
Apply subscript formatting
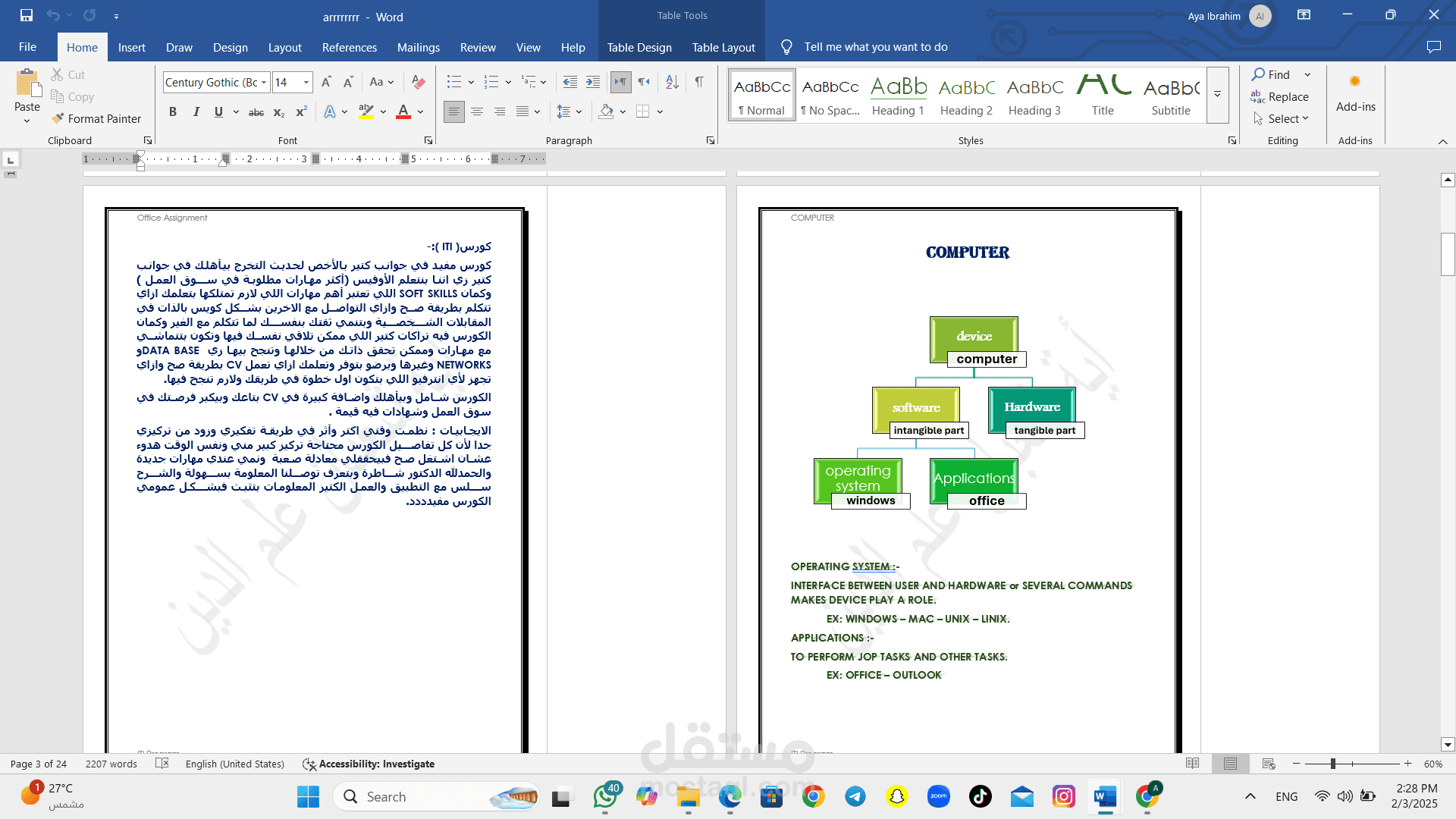(279, 112)
